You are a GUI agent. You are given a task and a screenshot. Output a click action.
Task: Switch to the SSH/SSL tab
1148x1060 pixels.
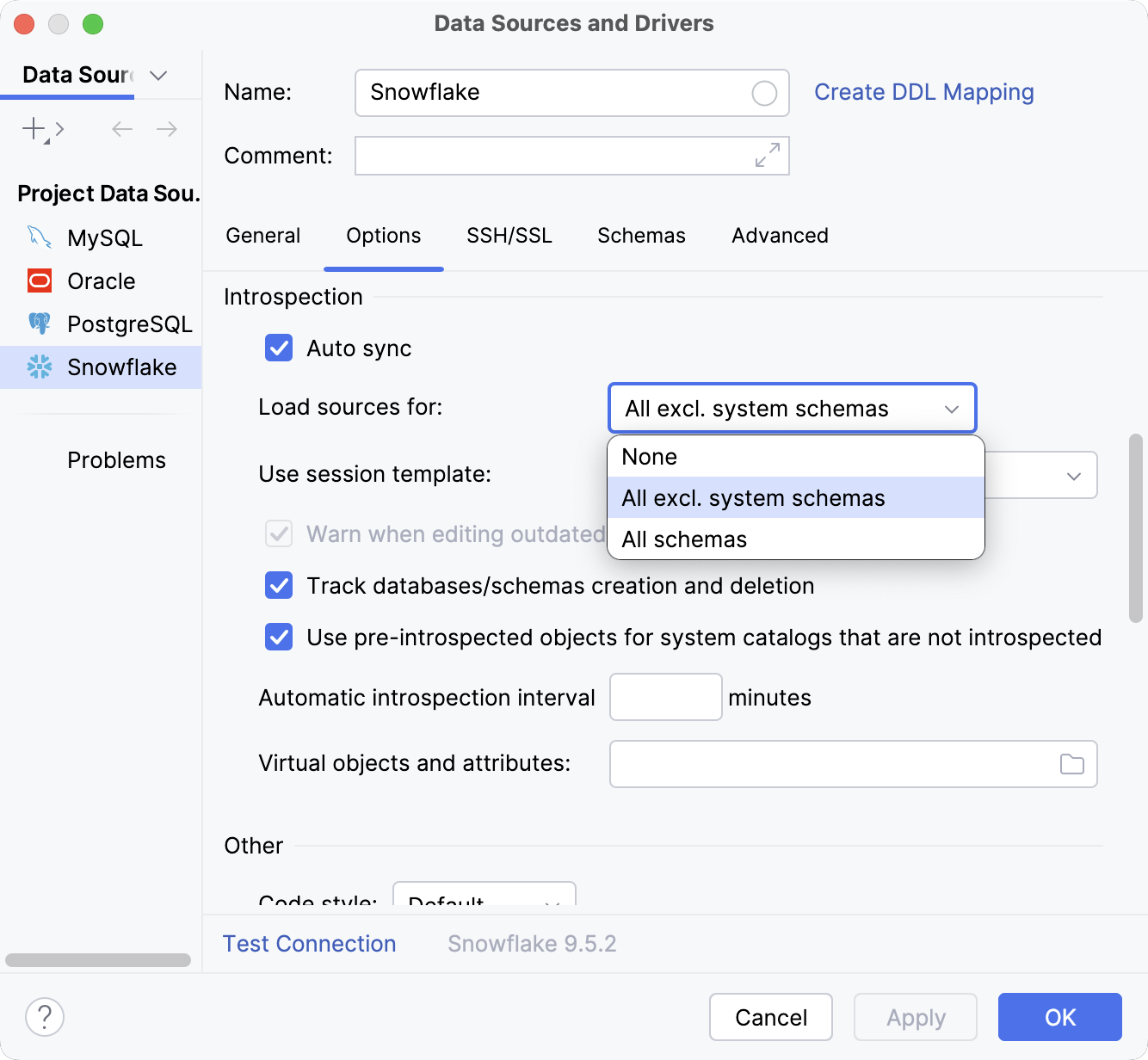coord(509,235)
